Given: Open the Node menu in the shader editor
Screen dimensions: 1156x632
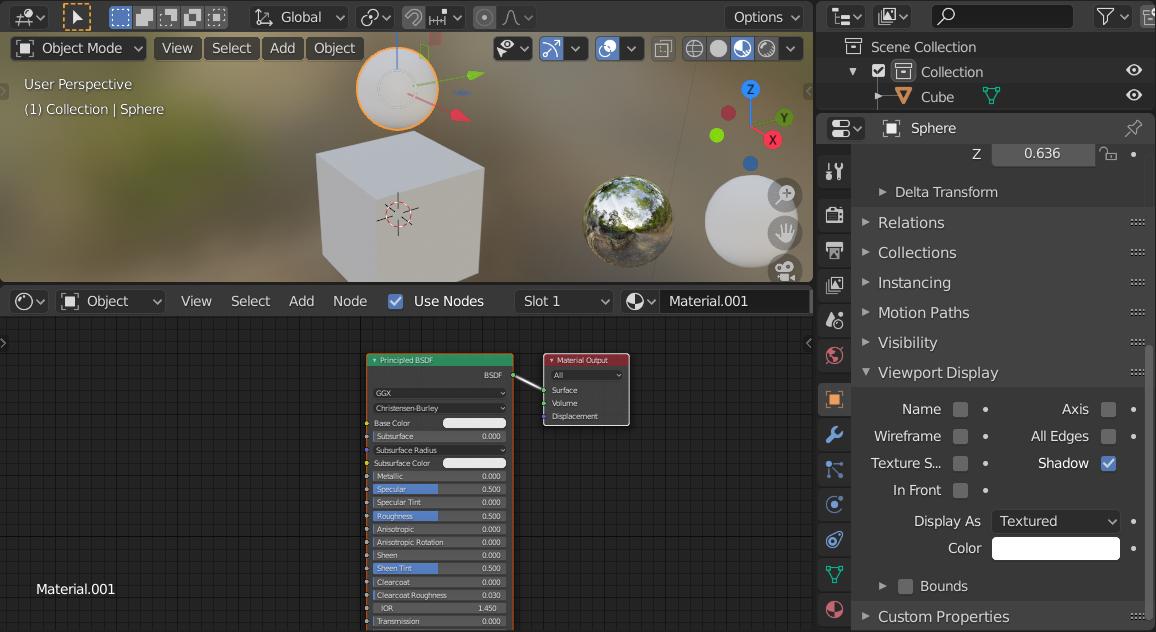Looking at the screenshot, I should (x=350, y=301).
